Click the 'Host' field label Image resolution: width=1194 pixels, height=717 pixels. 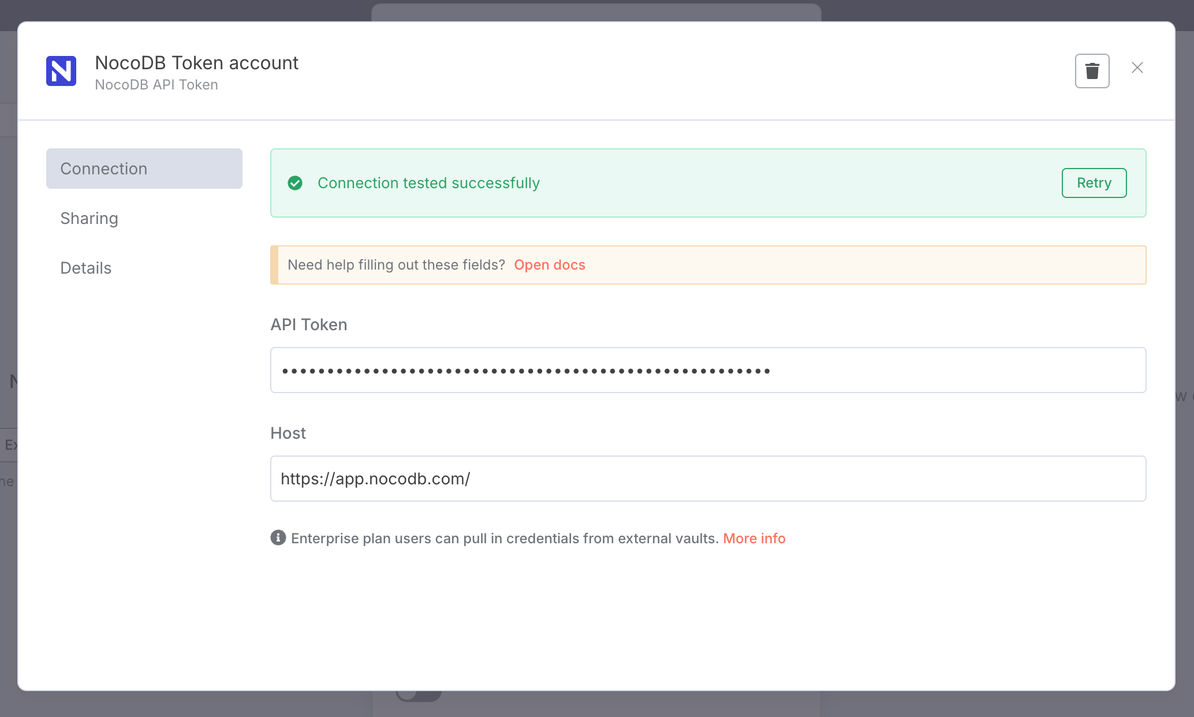coord(288,433)
